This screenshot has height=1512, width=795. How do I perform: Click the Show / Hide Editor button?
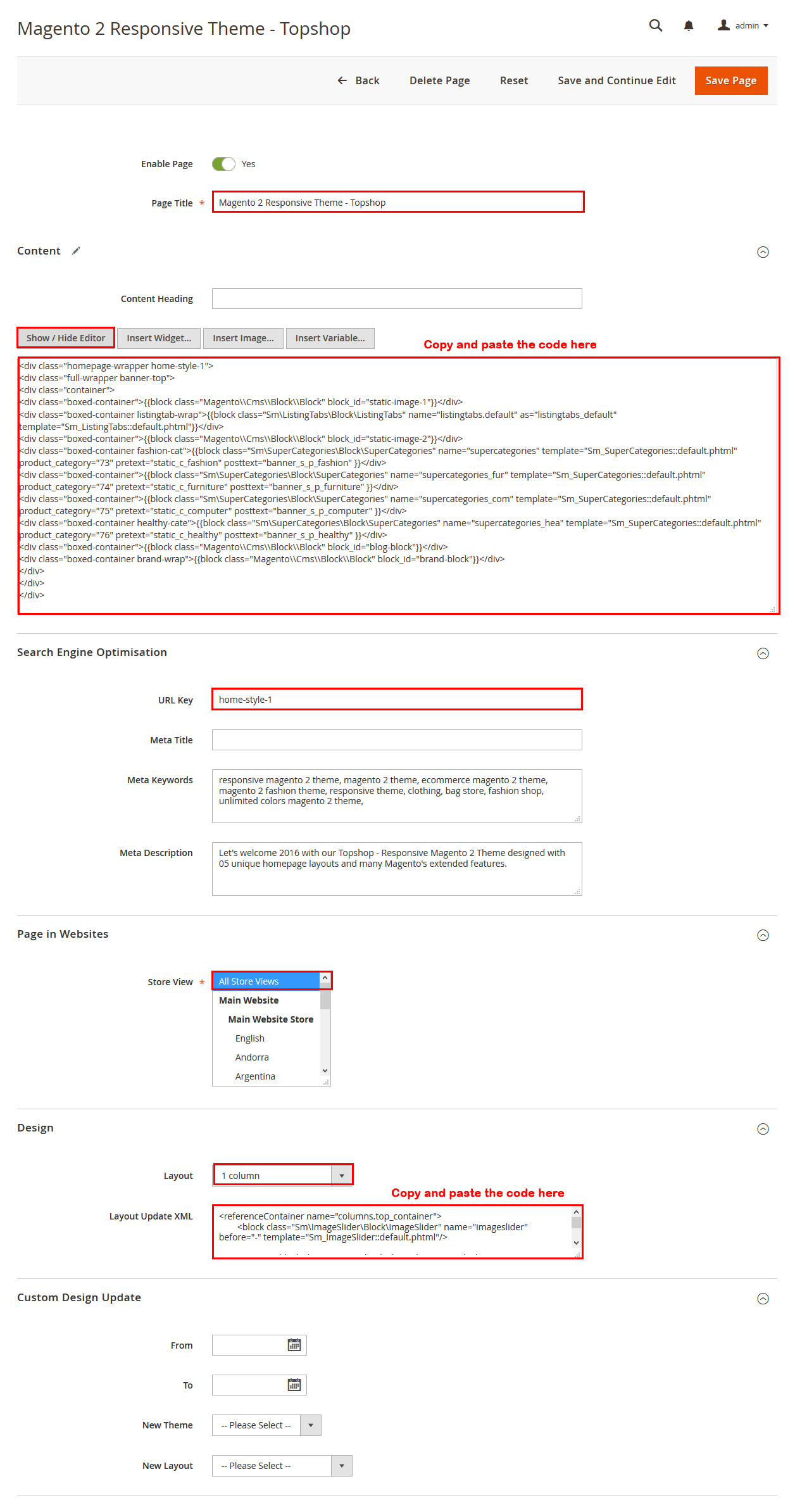[x=66, y=338]
